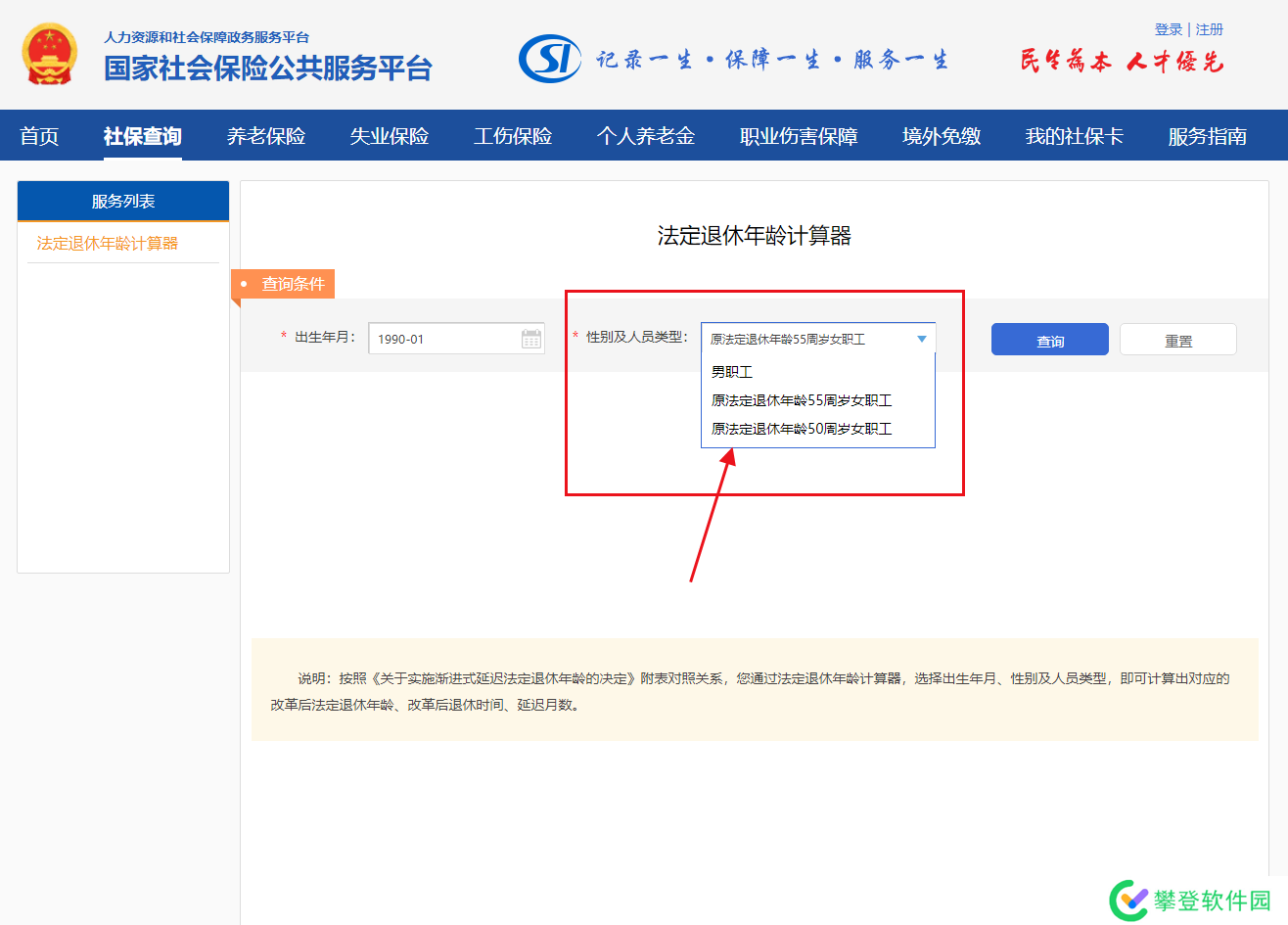Screen dimensions: 1288x925
Task: Switch to 职业伤害保障 tab
Action: point(799,136)
